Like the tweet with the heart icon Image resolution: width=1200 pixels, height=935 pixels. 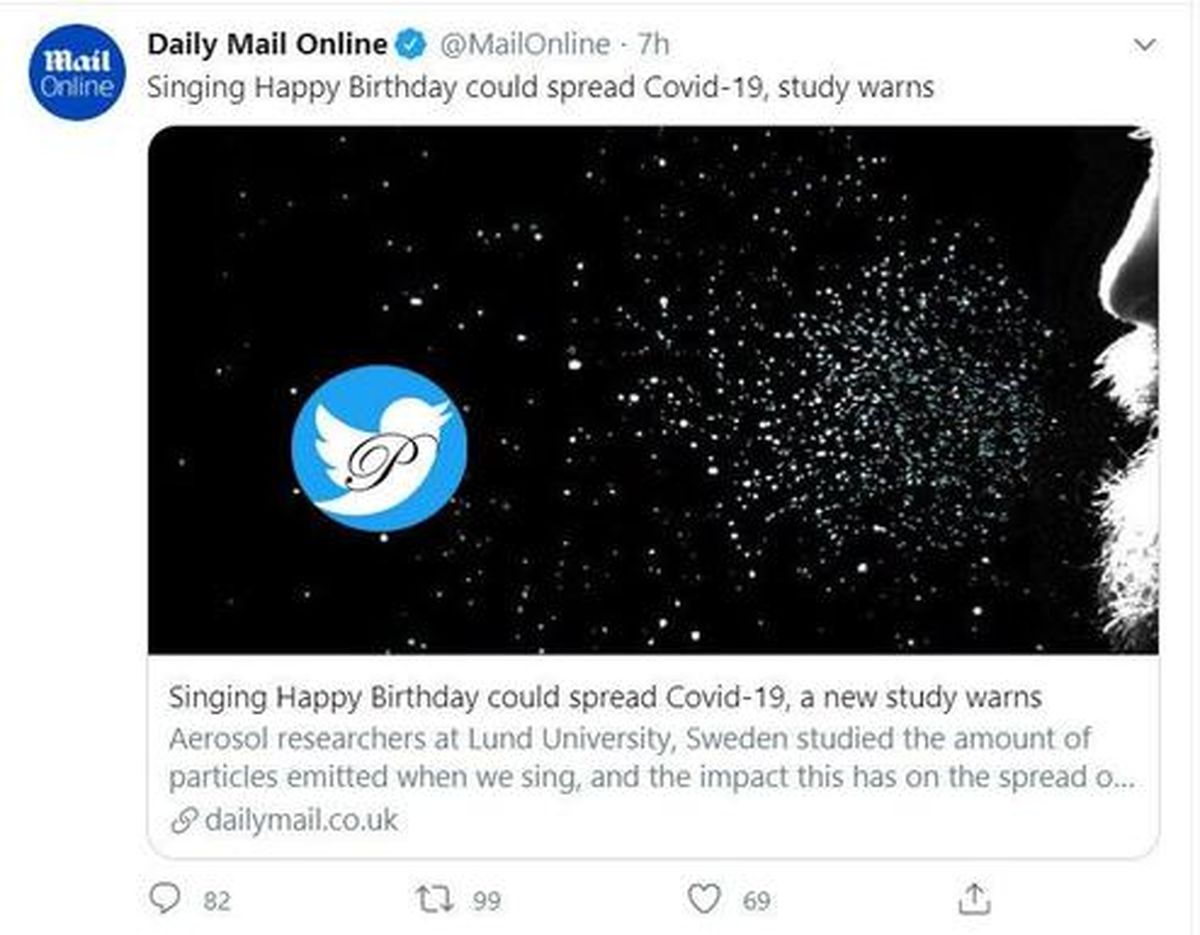705,900
